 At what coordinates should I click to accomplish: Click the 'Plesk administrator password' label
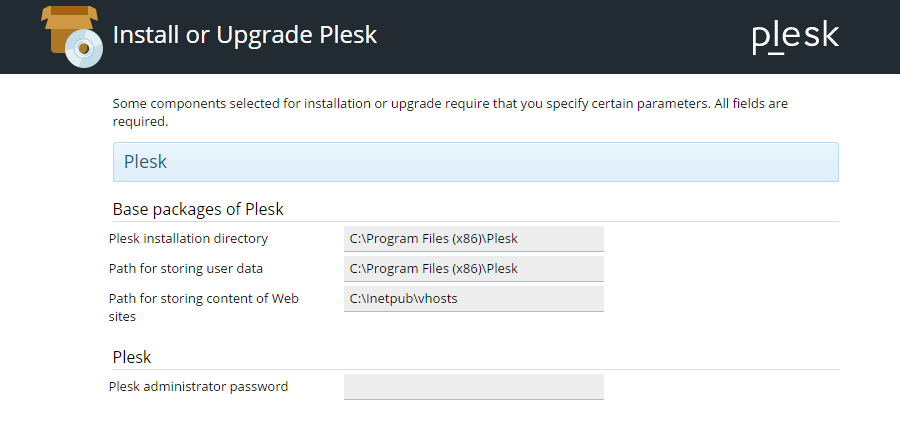pos(198,386)
